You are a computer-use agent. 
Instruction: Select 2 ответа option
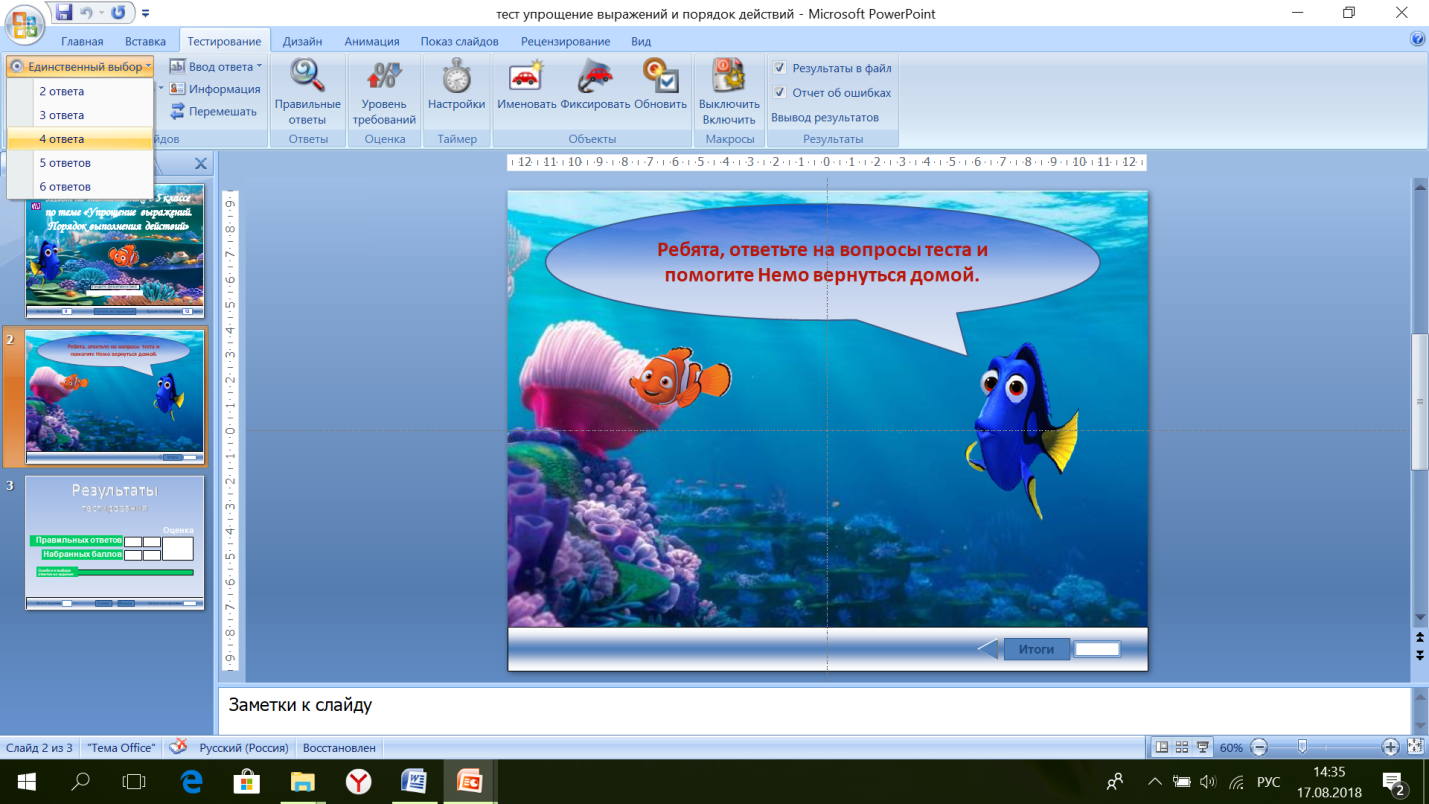pyautogui.click(x=80, y=91)
